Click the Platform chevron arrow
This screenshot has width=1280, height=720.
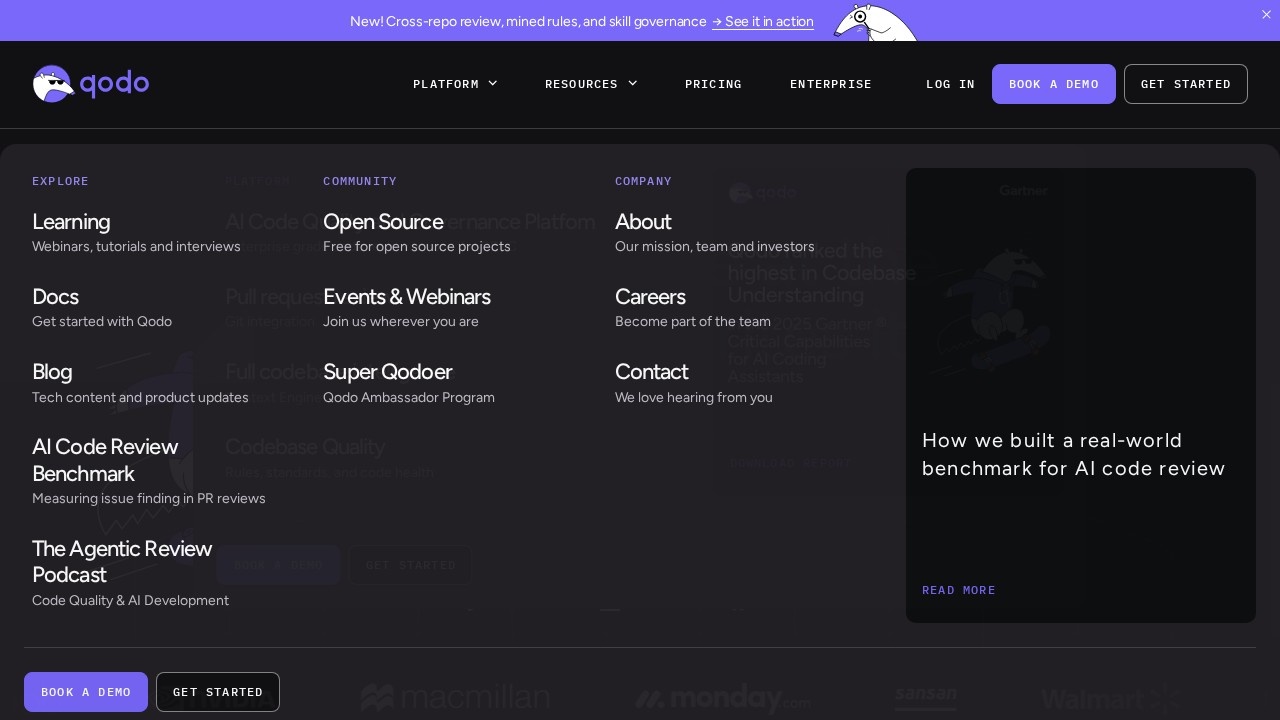[493, 84]
